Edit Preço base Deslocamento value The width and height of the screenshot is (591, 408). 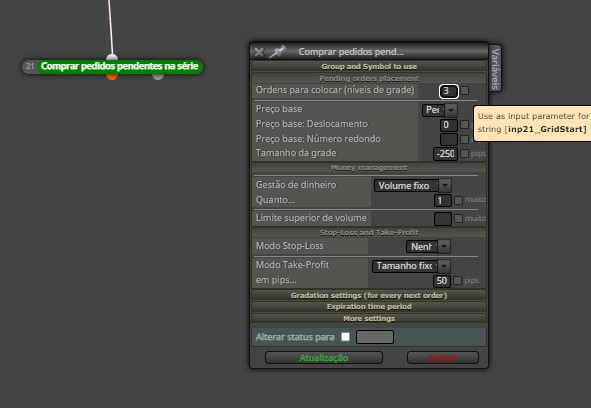[449, 125]
